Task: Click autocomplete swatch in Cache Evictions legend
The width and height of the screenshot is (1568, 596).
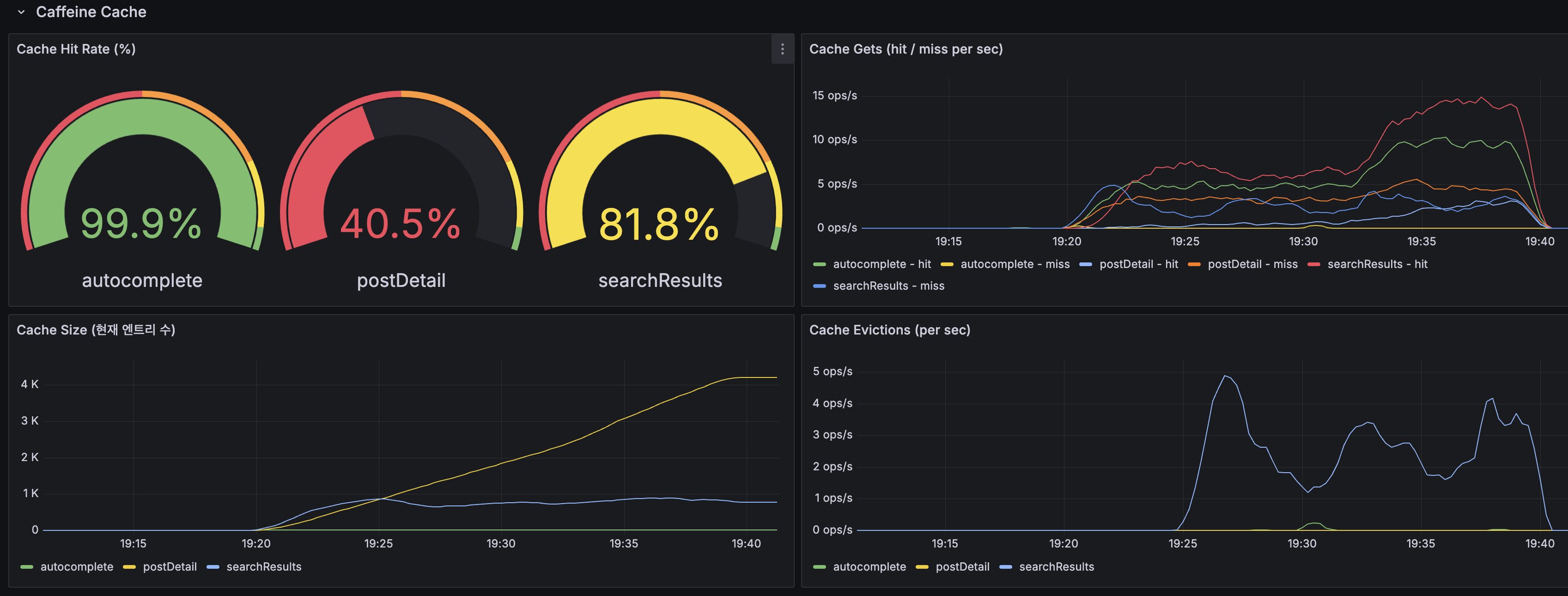Action: 819,567
